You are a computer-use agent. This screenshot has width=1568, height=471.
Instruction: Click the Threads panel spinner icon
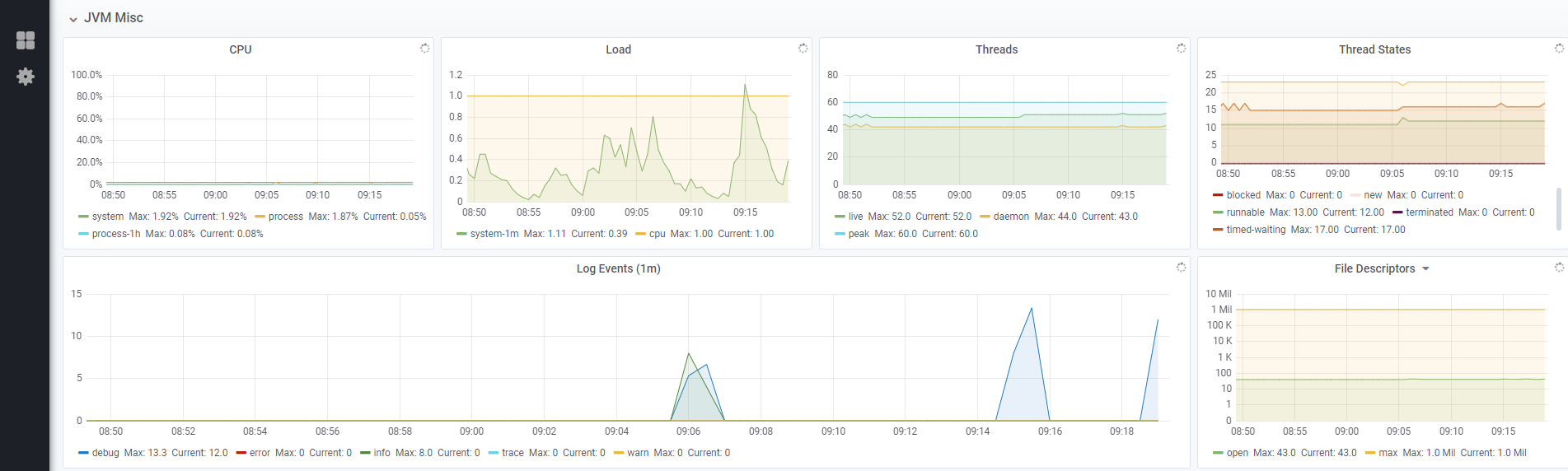[1181, 49]
